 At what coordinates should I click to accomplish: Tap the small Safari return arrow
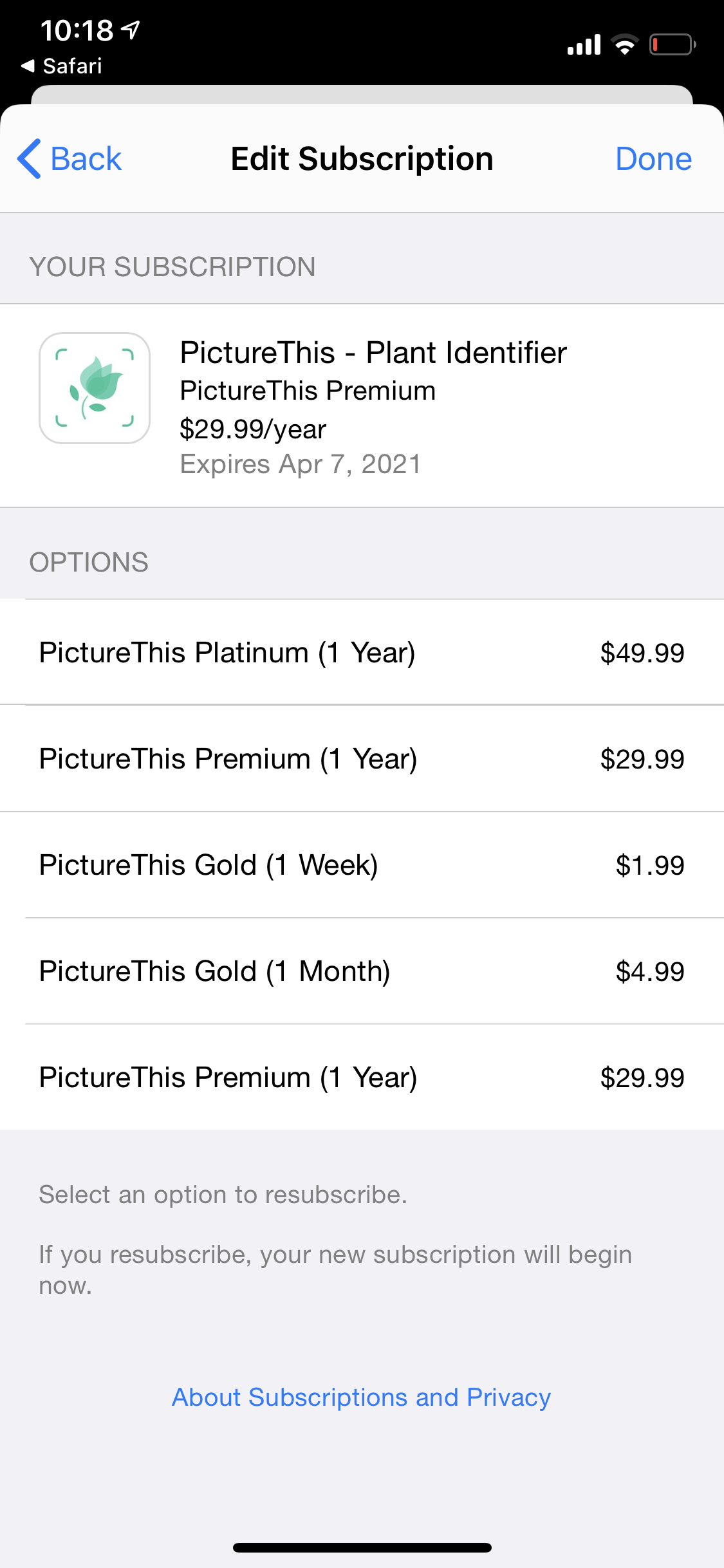coord(27,66)
